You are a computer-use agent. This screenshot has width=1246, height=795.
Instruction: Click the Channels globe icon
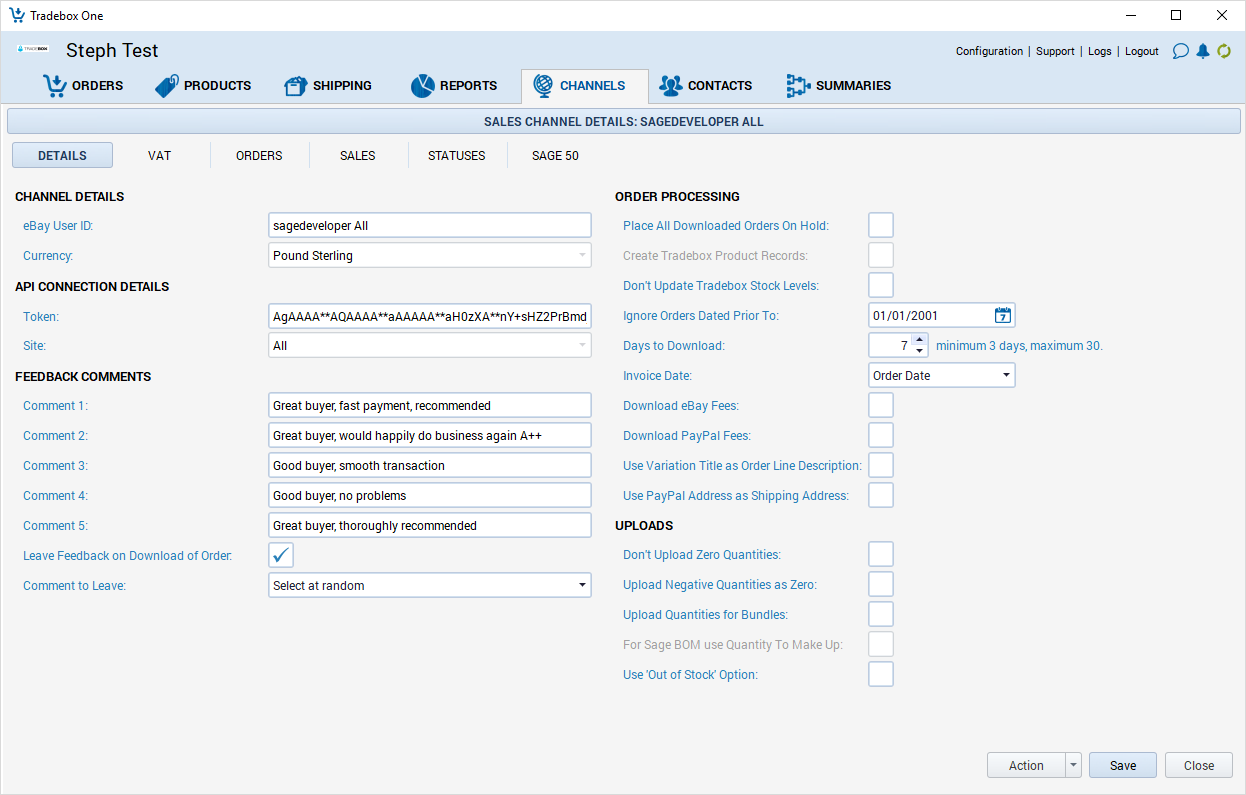pyautogui.click(x=543, y=86)
